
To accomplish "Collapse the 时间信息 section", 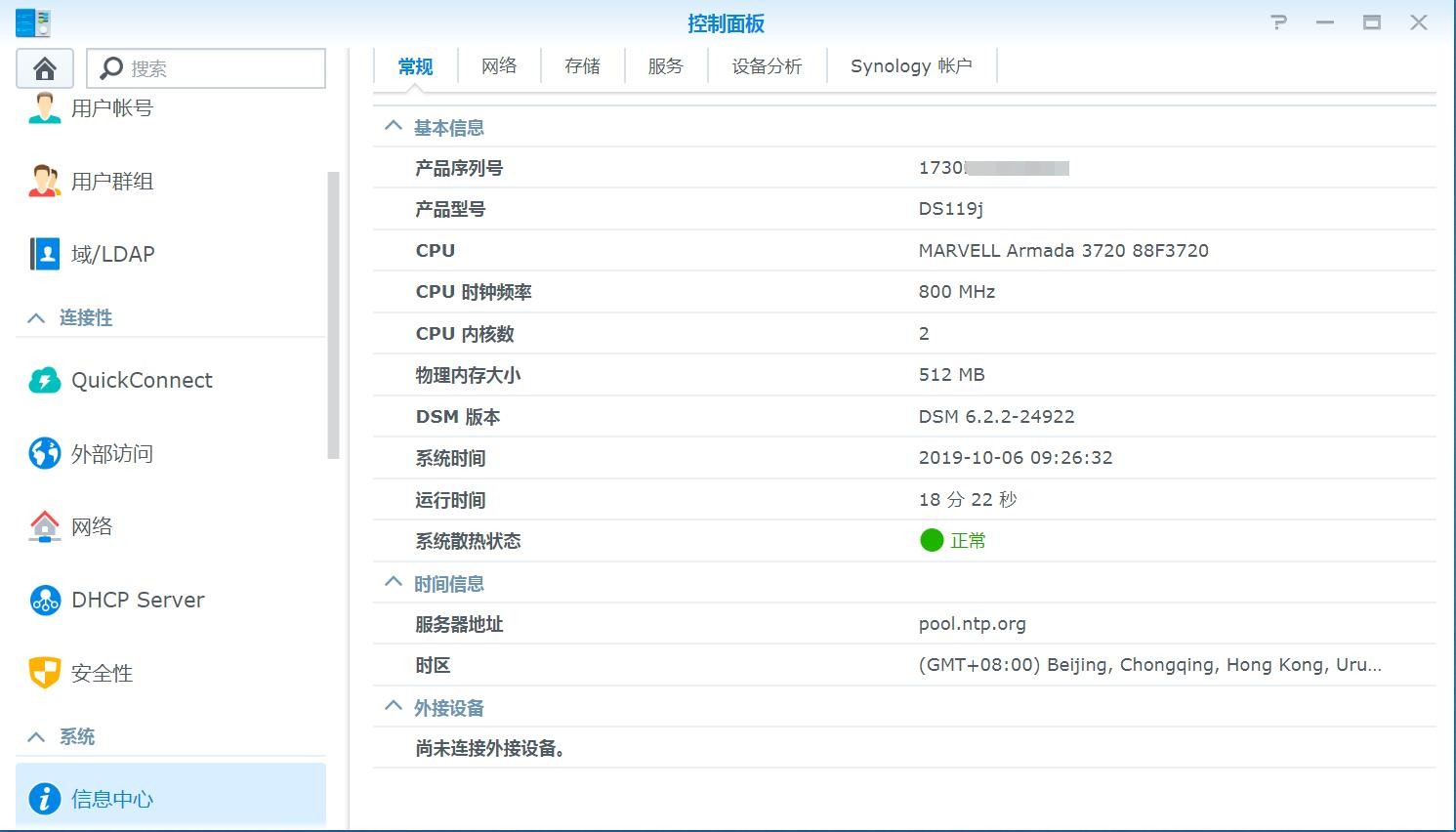I will pos(394,582).
